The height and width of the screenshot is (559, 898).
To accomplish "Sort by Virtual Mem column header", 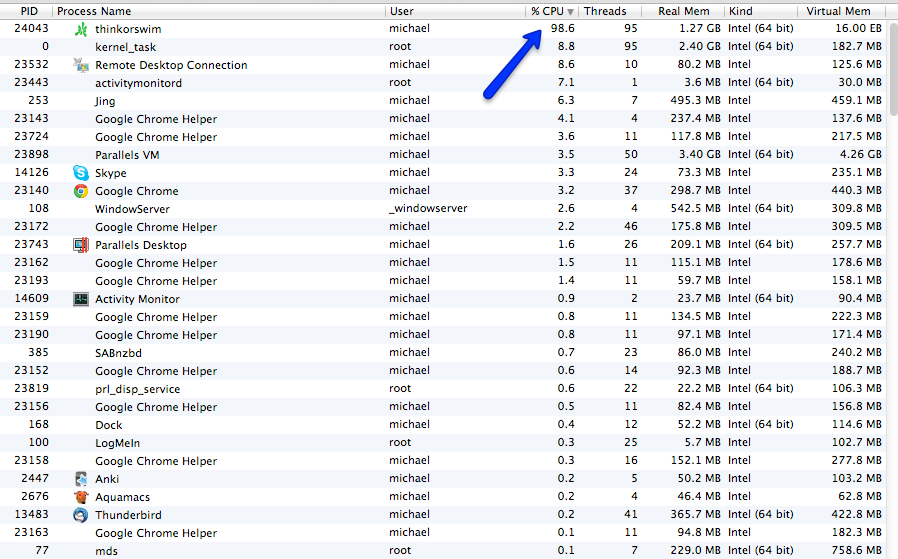I will click(x=838, y=11).
